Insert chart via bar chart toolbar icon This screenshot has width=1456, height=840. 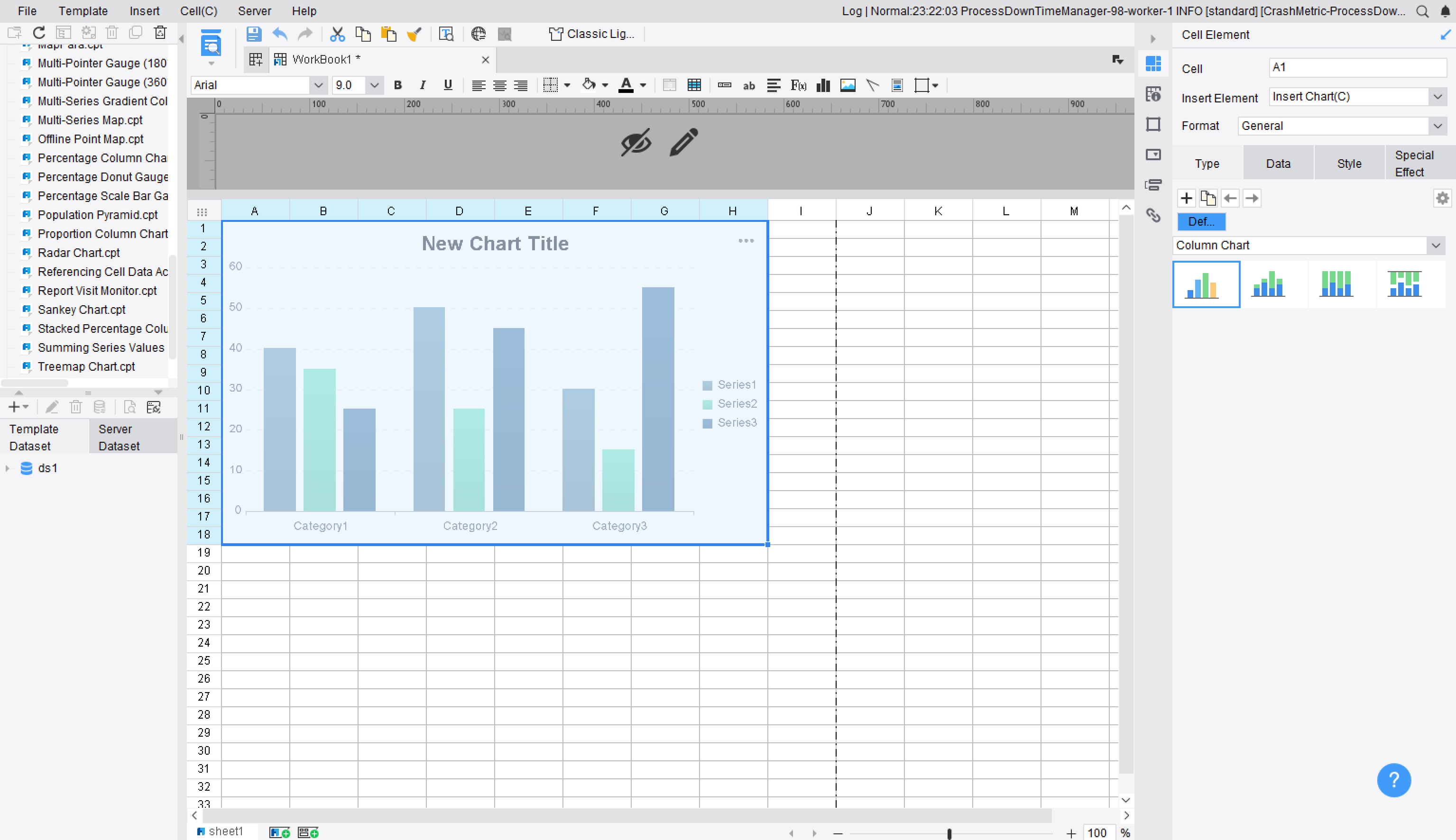823,85
